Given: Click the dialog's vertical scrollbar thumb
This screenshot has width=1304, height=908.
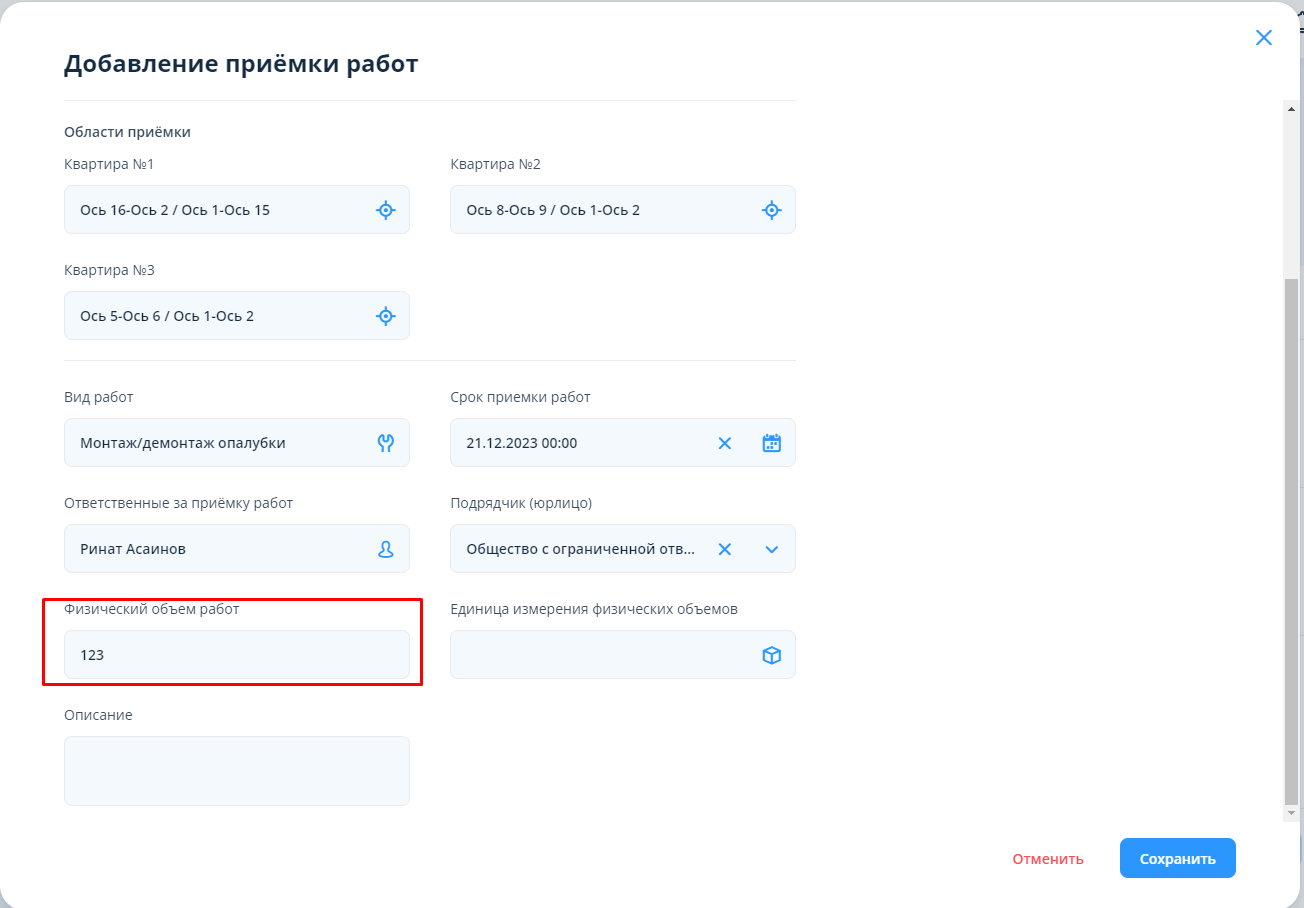Looking at the screenshot, I should click(x=1291, y=540).
